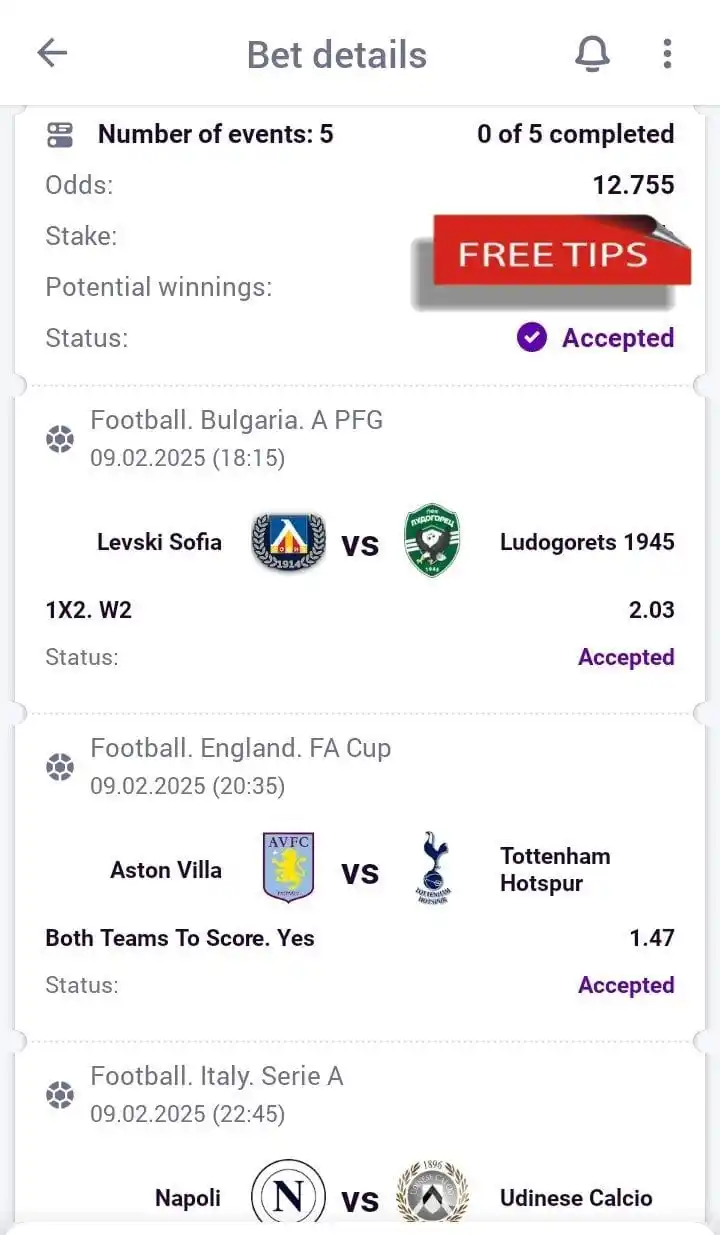Open the three-dot overflow menu
Screen dimensions: 720x1235
[x=667, y=53]
